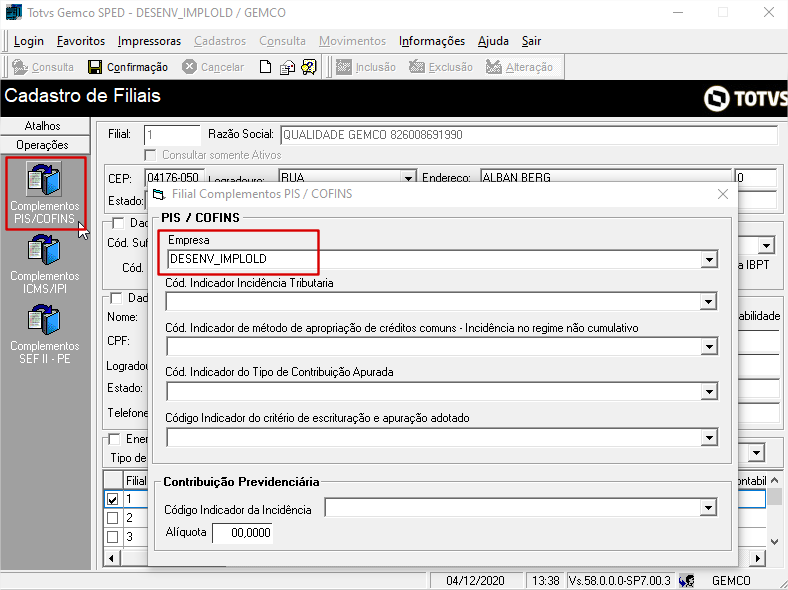Click the Inclusão button label
This screenshot has height=590, width=788.
(x=375, y=67)
